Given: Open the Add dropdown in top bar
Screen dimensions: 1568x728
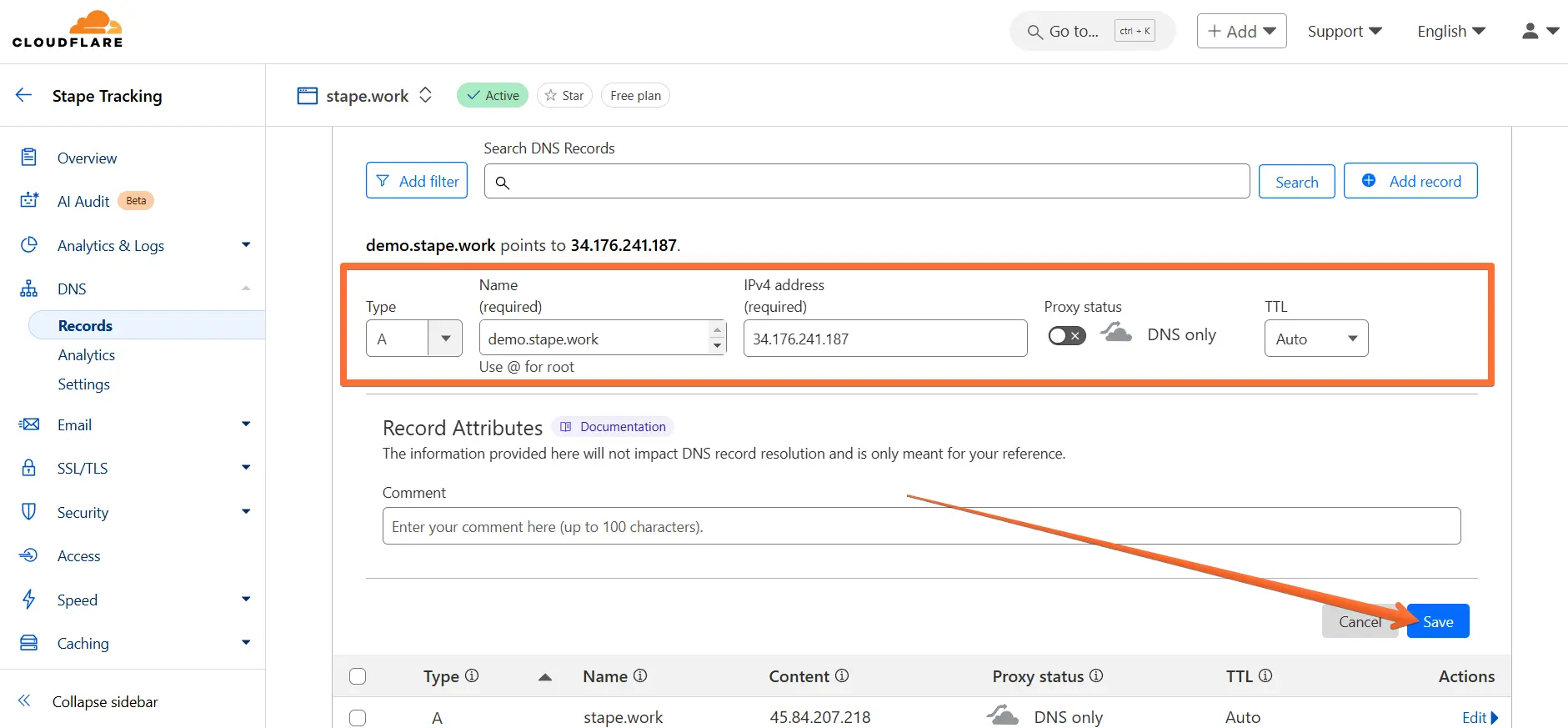Looking at the screenshot, I should click(1242, 31).
